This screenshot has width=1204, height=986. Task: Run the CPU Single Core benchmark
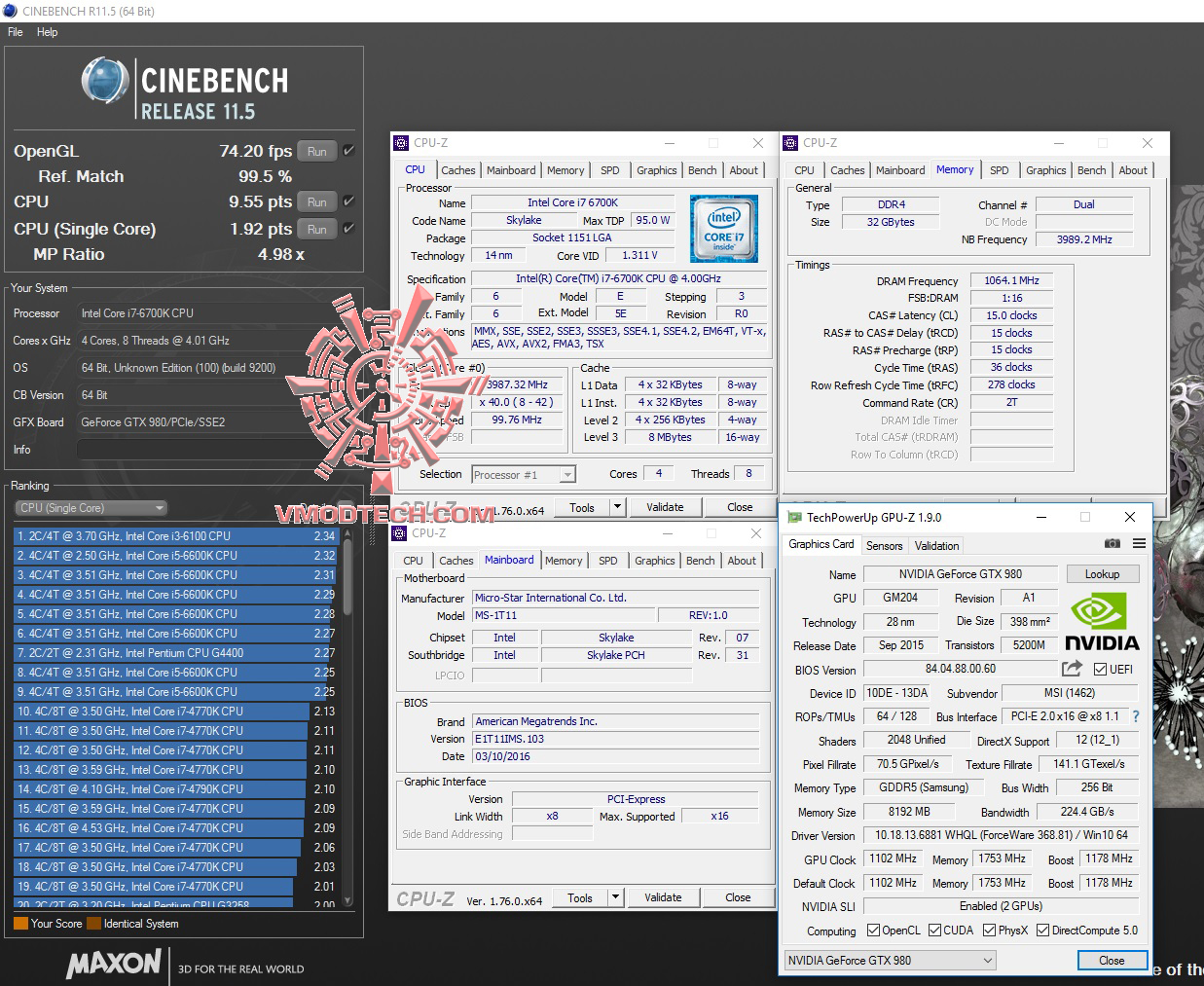317,229
